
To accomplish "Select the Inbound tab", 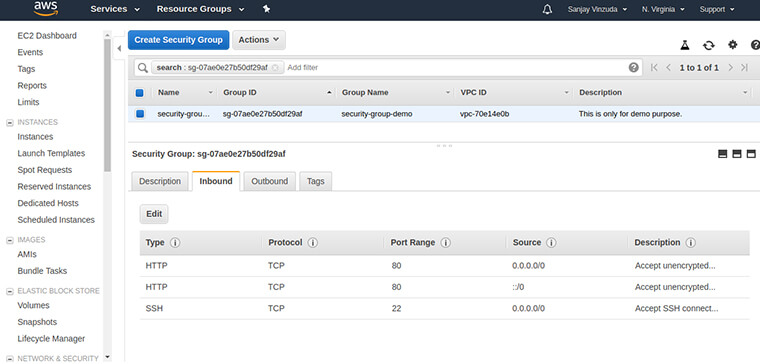I will pos(216,181).
